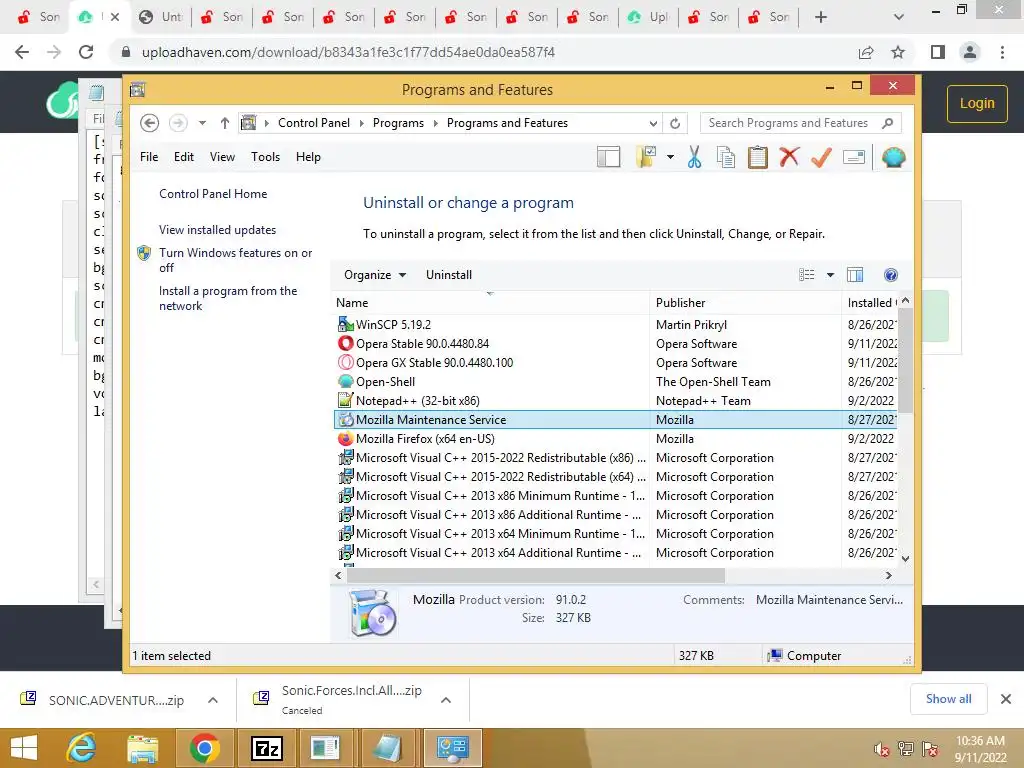Click the Back arrow in Programs and Features
Viewport: 1024px width, 768px height.
tap(150, 123)
